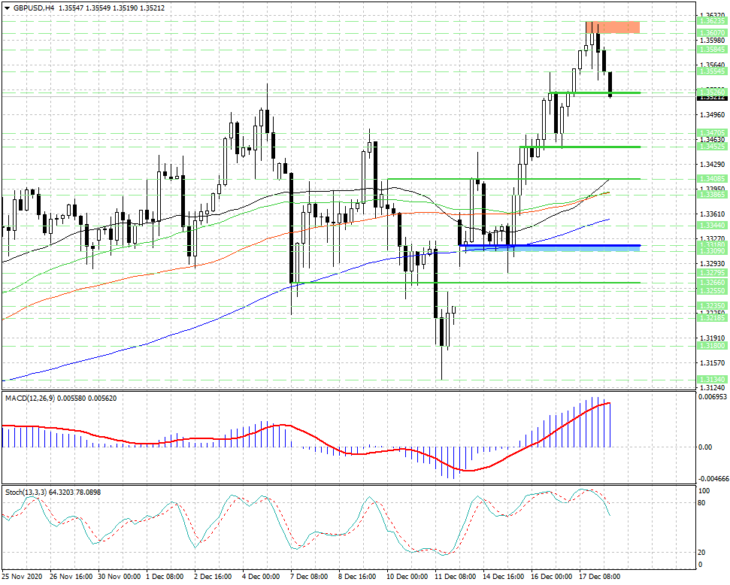
Task: Click the black current price label
Action: pyautogui.click(x=712, y=98)
